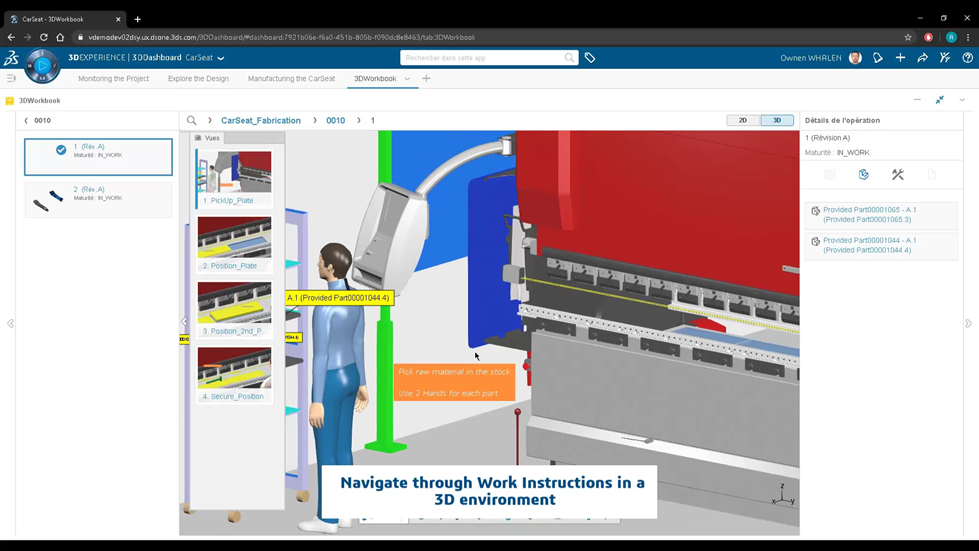Click the Dassault Systèmes 3DS logo
Image resolution: width=979 pixels, height=551 pixels.
point(11,58)
